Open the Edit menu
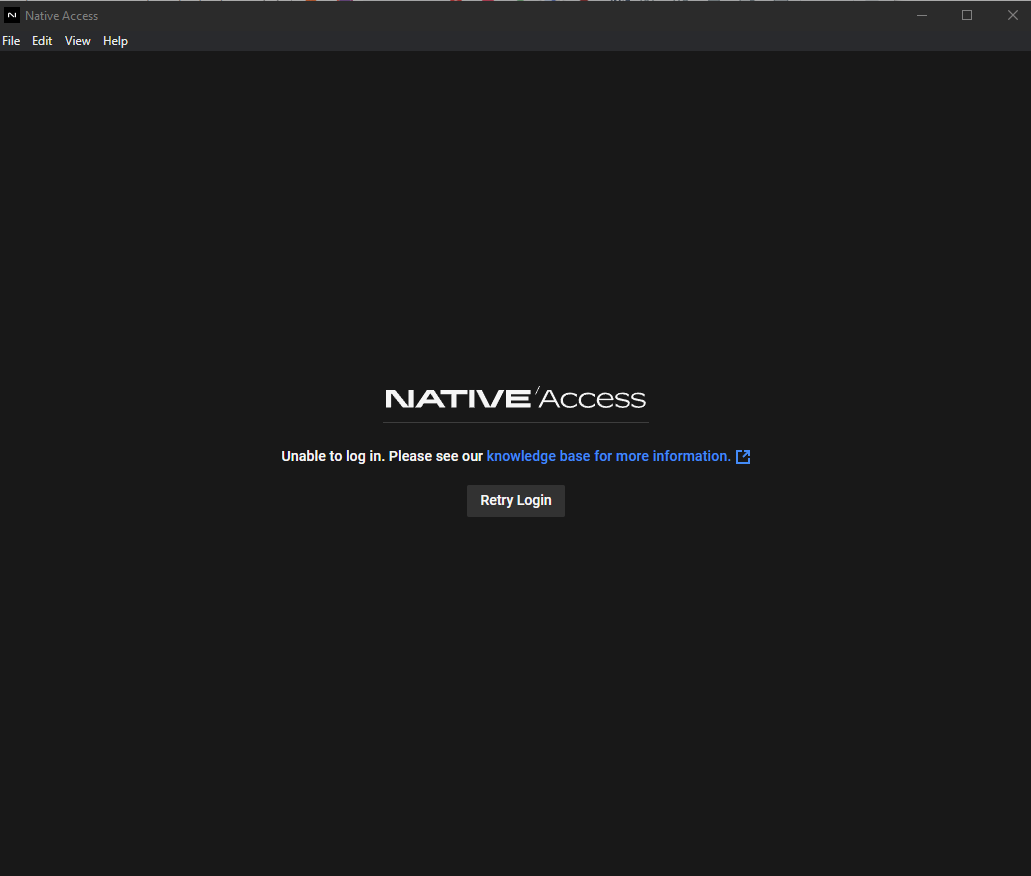The width and height of the screenshot is (1031, 876). pyautogui.click(x=42, y=41)
